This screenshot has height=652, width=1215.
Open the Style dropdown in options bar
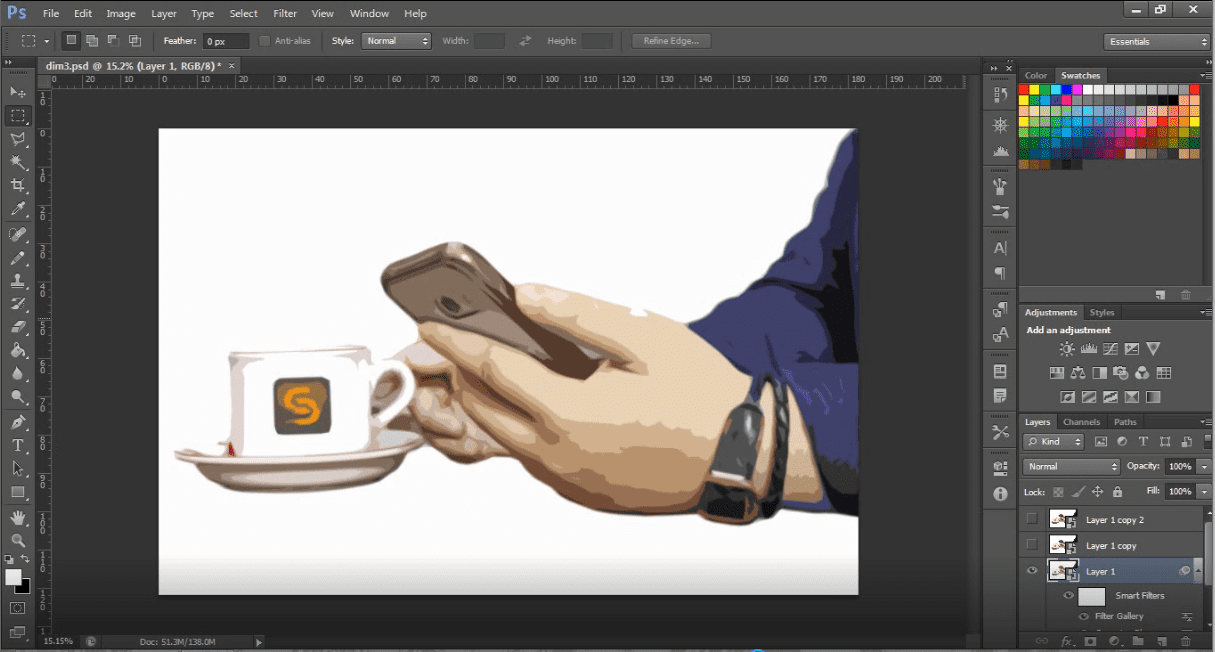pyautogui.click(x=396, y=41)
